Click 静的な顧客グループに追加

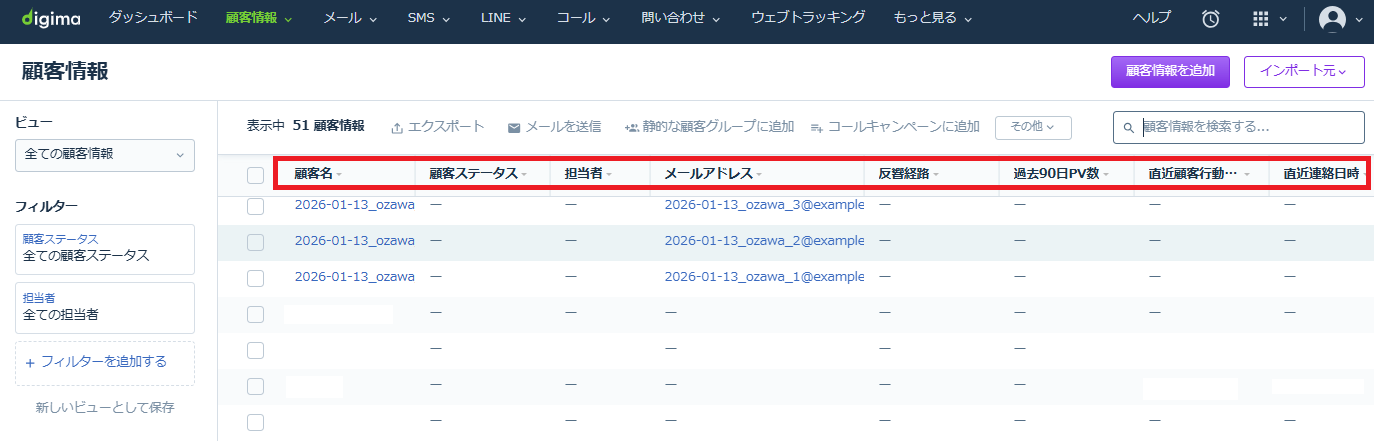click(x=719, y=127)
